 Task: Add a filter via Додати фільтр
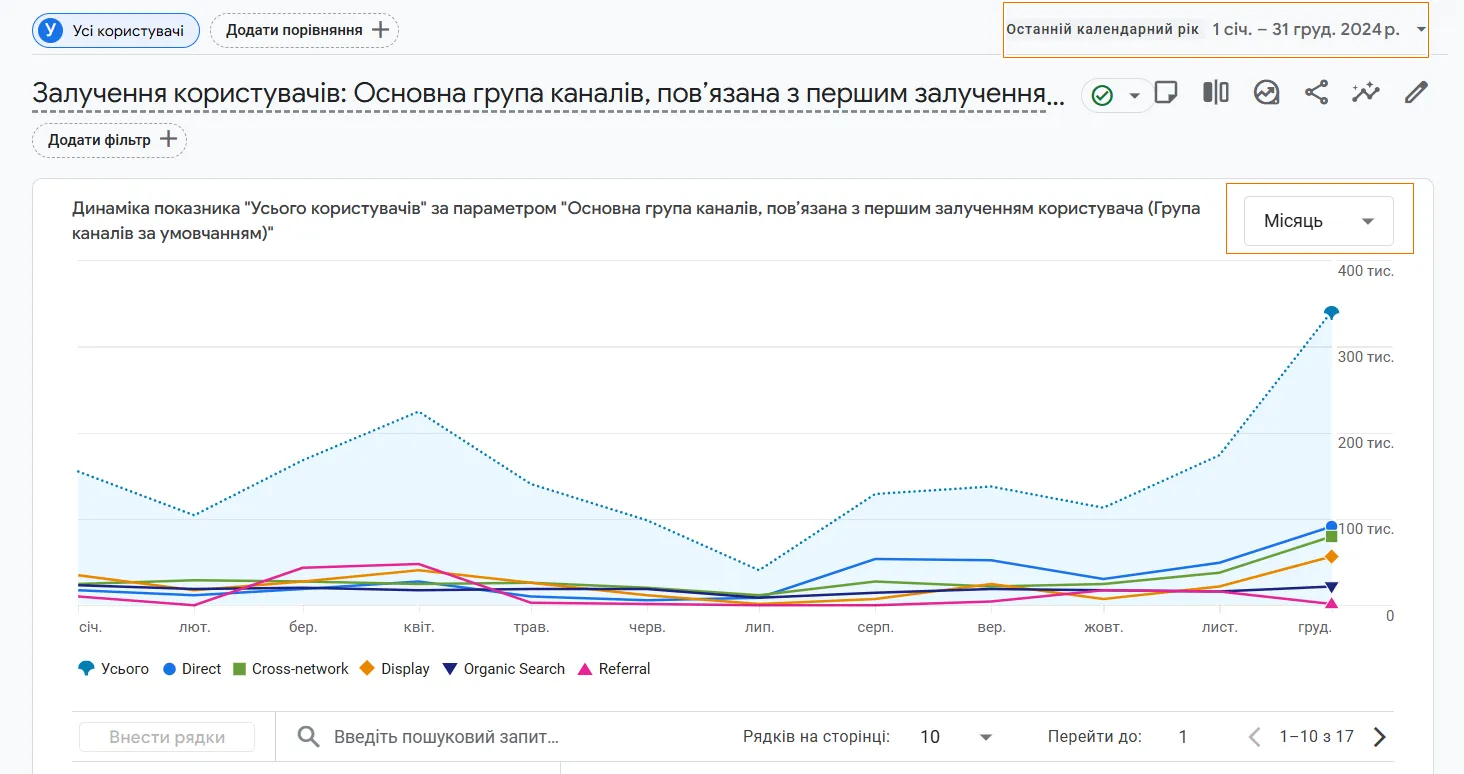tap(109, 140)
